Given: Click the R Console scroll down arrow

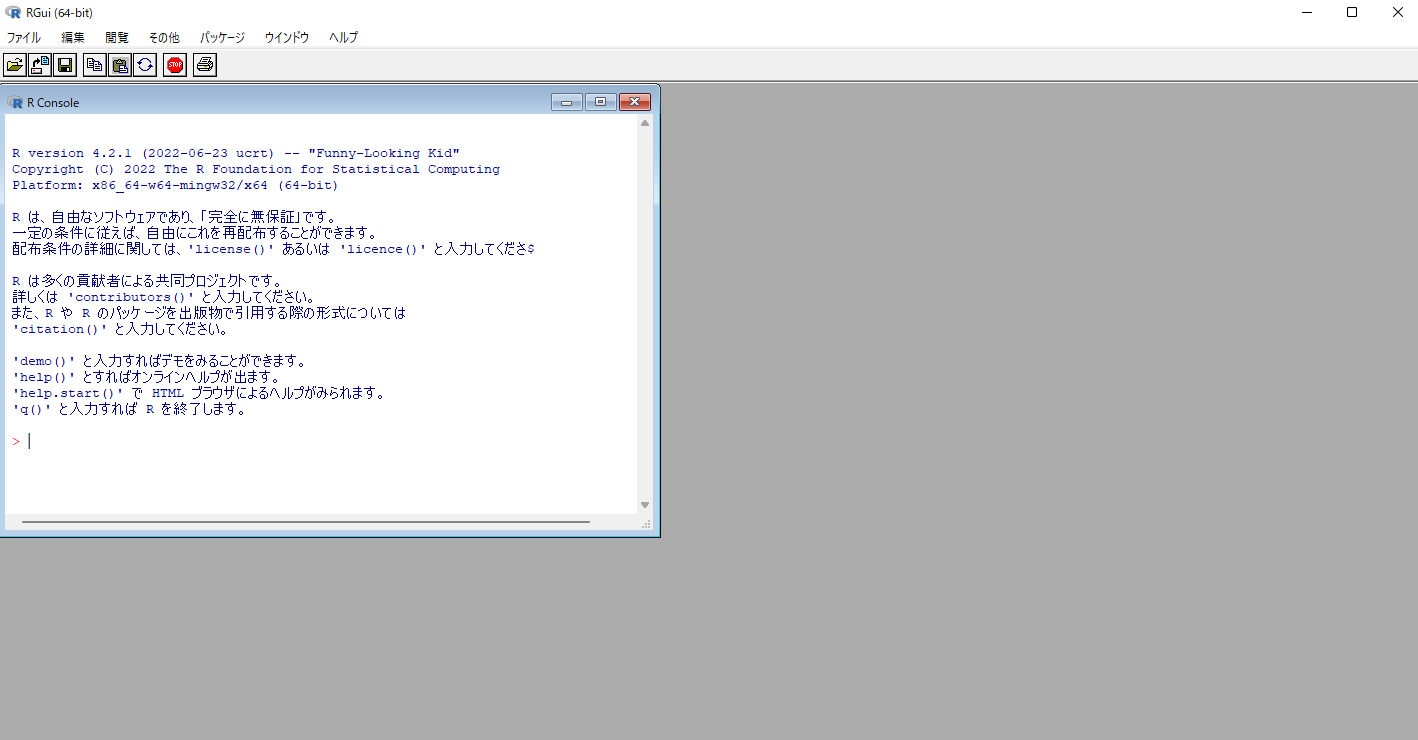Looking at the screenshot, I should [x=645, y=505].
